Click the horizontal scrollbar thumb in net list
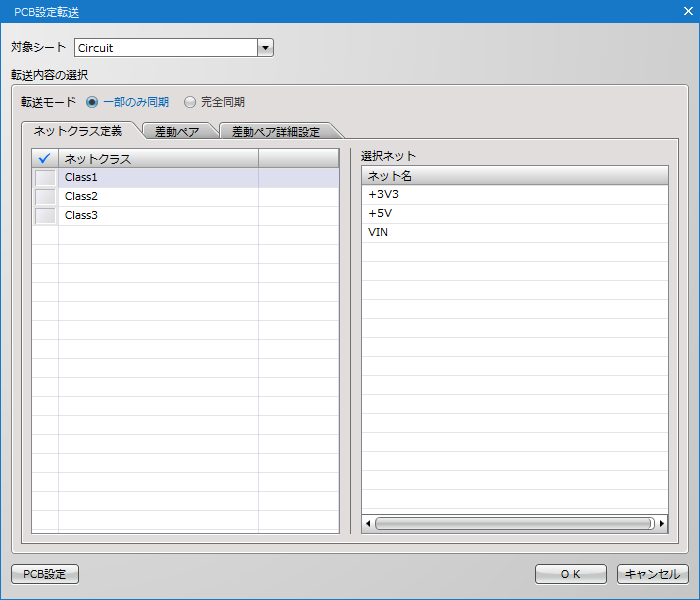The height and width of the screenshot is (600, 700). pos(515,523)
